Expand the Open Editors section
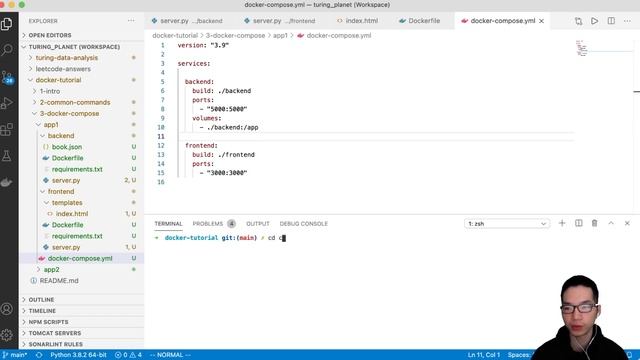Screen dimensions: 640x360 [82, 35]
